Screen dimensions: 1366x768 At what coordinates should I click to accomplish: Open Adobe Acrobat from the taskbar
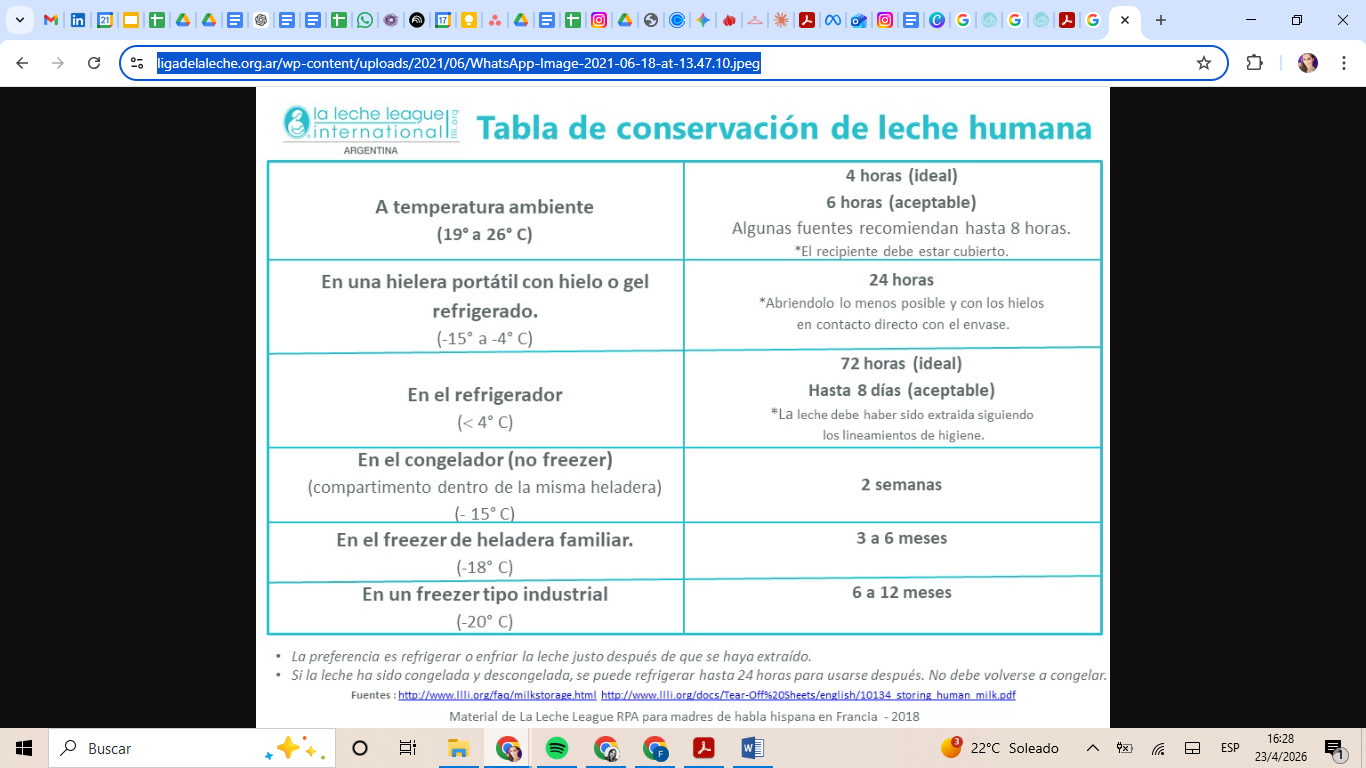tap(704, 748)
